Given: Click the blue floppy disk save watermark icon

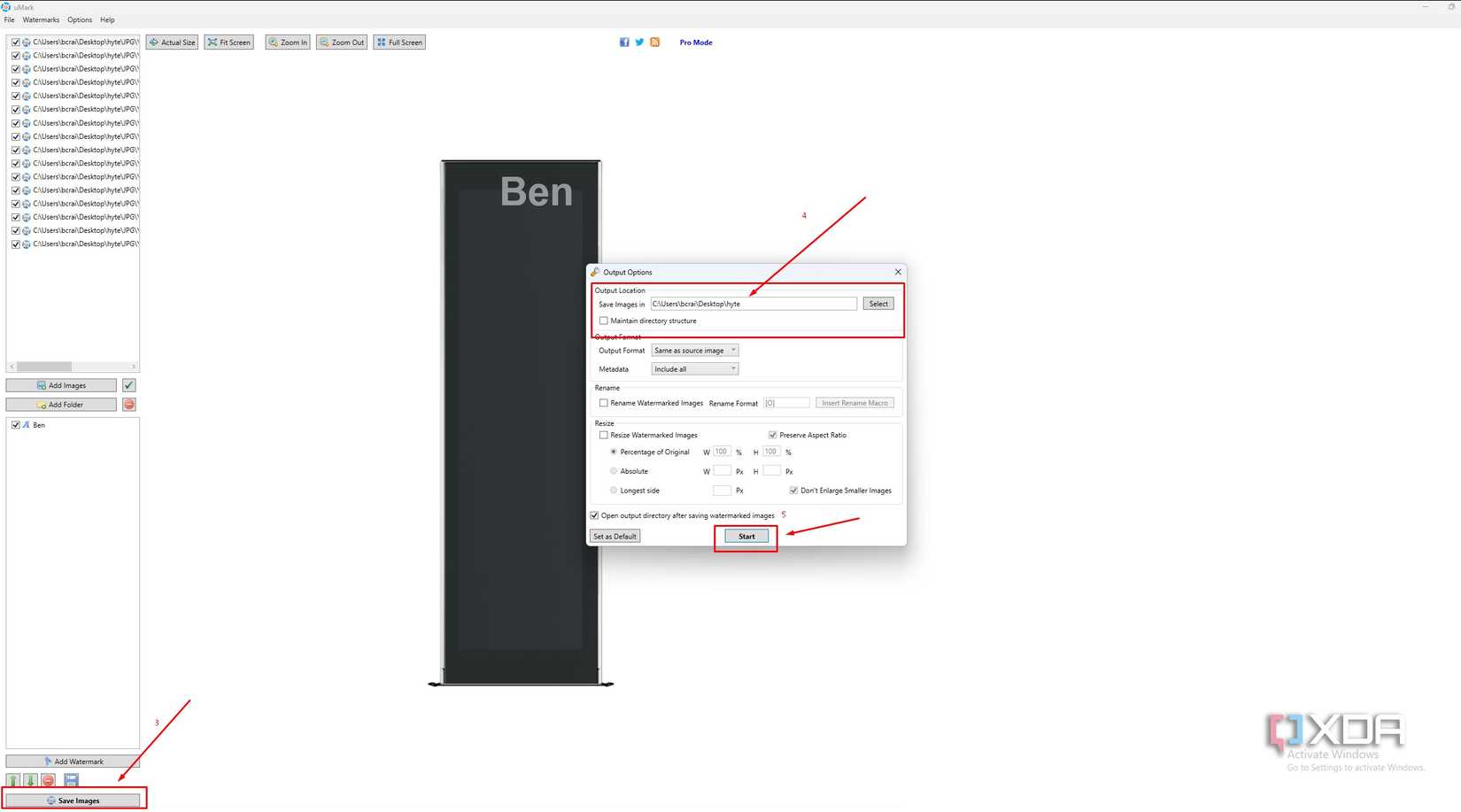Looking at the screenshot, I should pyautogui.click(x=72, y=780).
